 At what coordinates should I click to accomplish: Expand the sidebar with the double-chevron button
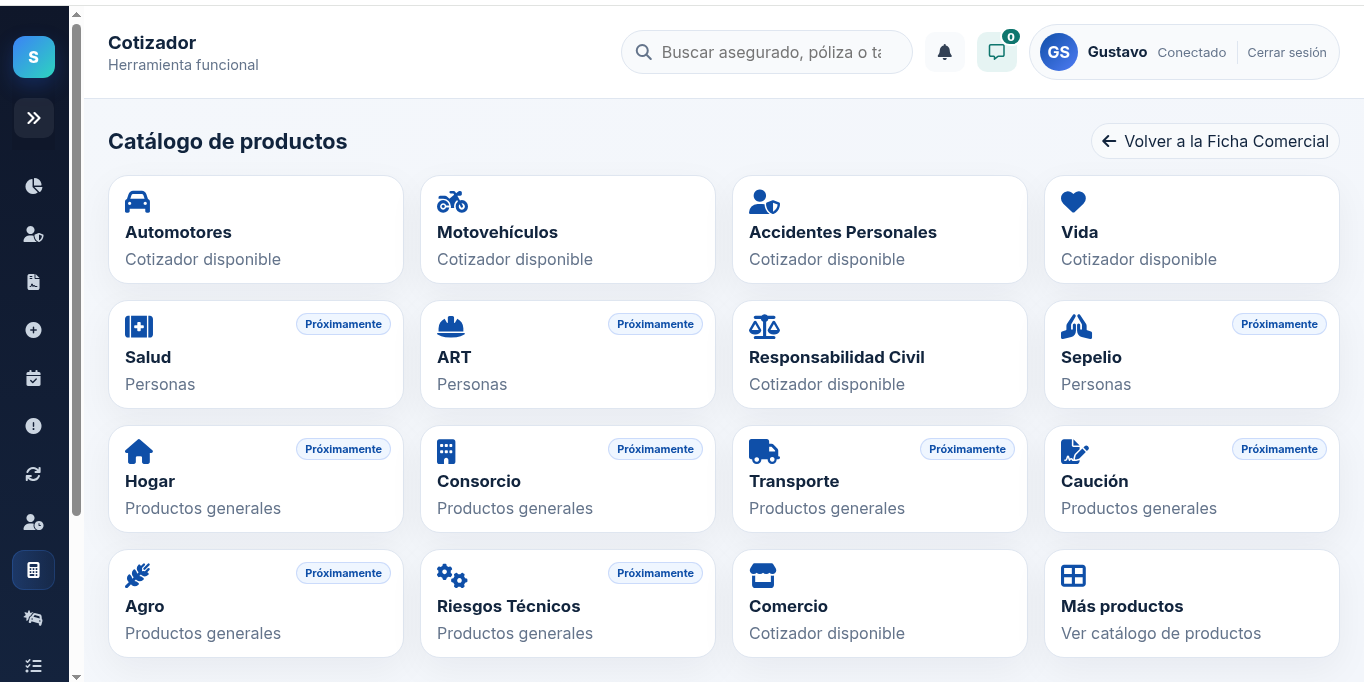[34, 118]
